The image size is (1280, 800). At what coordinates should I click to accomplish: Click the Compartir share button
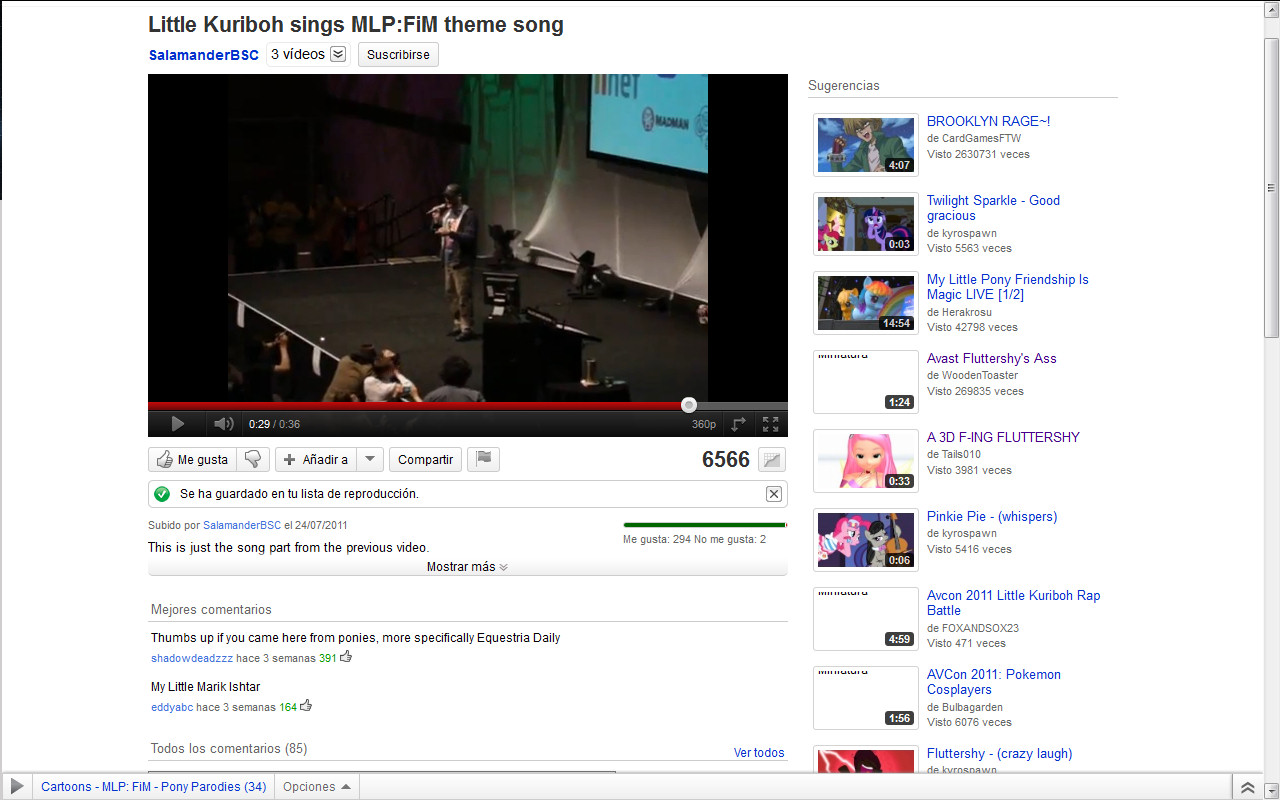(425, 460)
